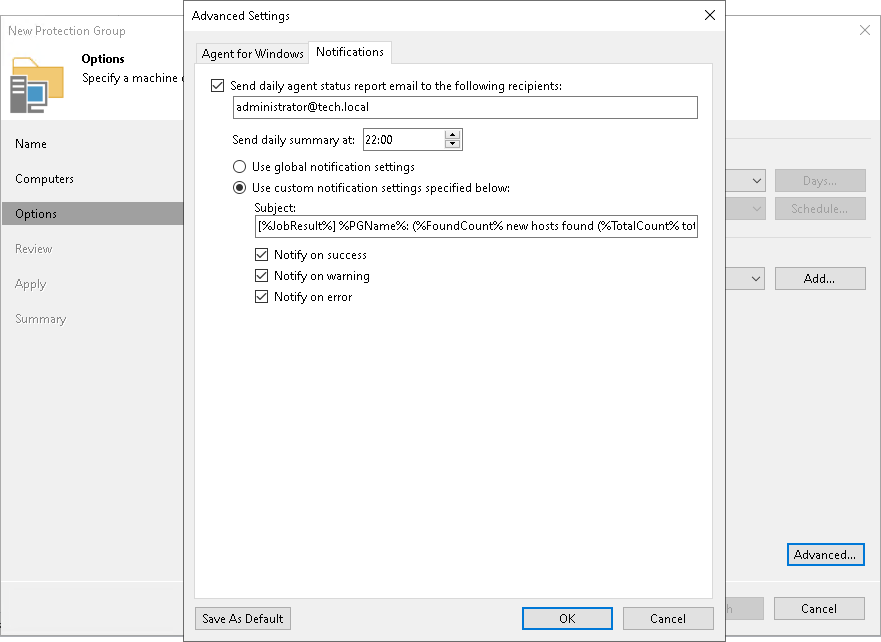Switch to the Agent for Windows tab
The width and height of the screenshot is (881, 642).
[251, 53]
